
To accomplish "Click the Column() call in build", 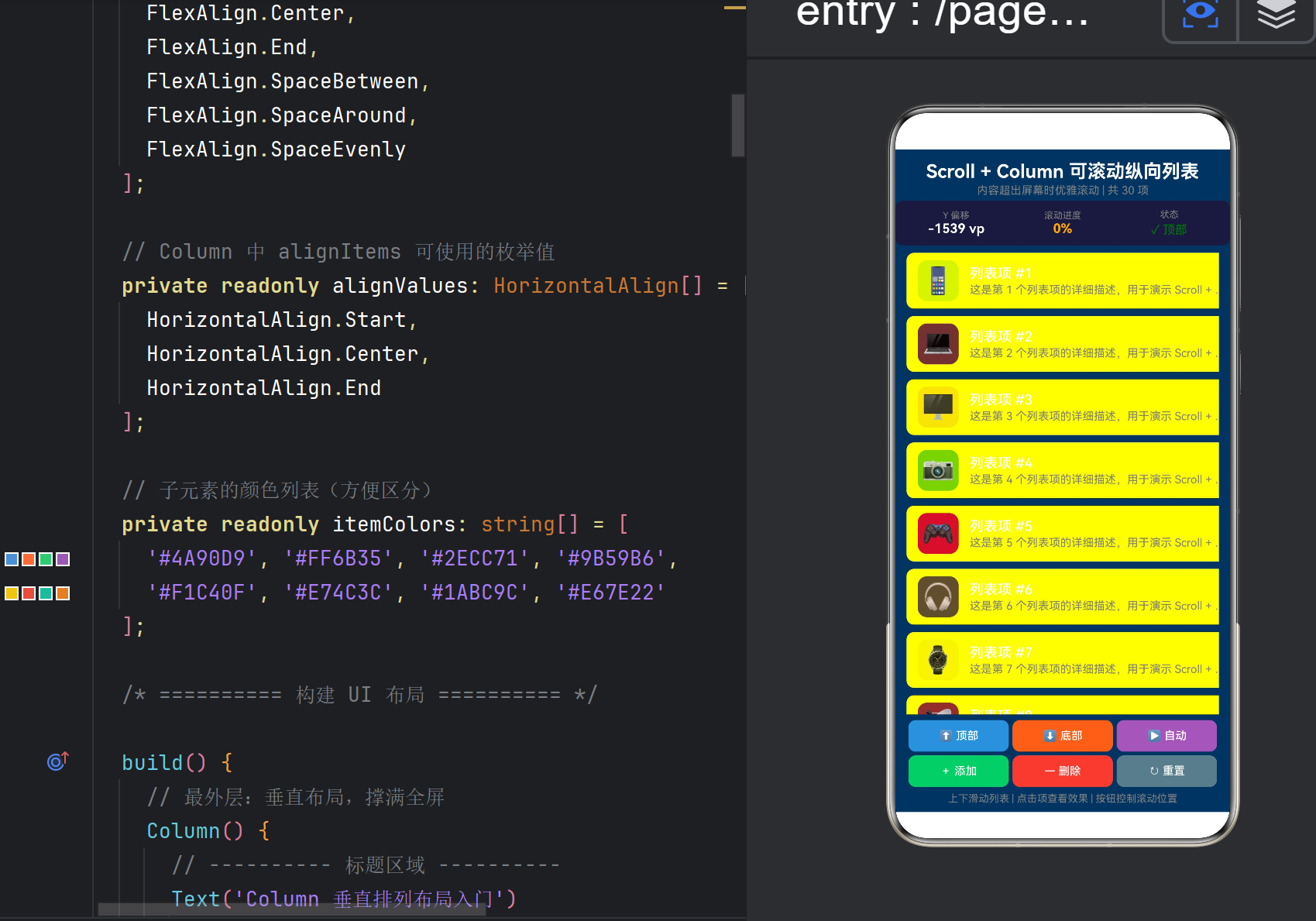I will pyautogui.click(x=195, y=831).
